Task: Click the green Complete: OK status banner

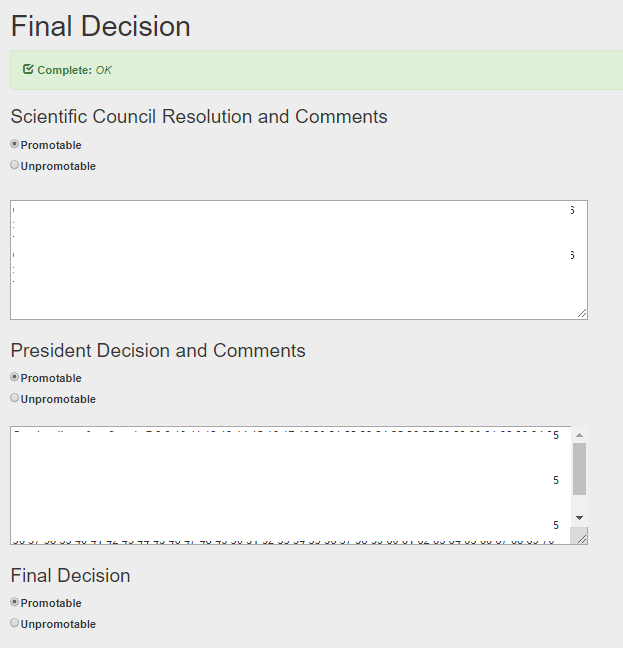Action: click(316, 70)
